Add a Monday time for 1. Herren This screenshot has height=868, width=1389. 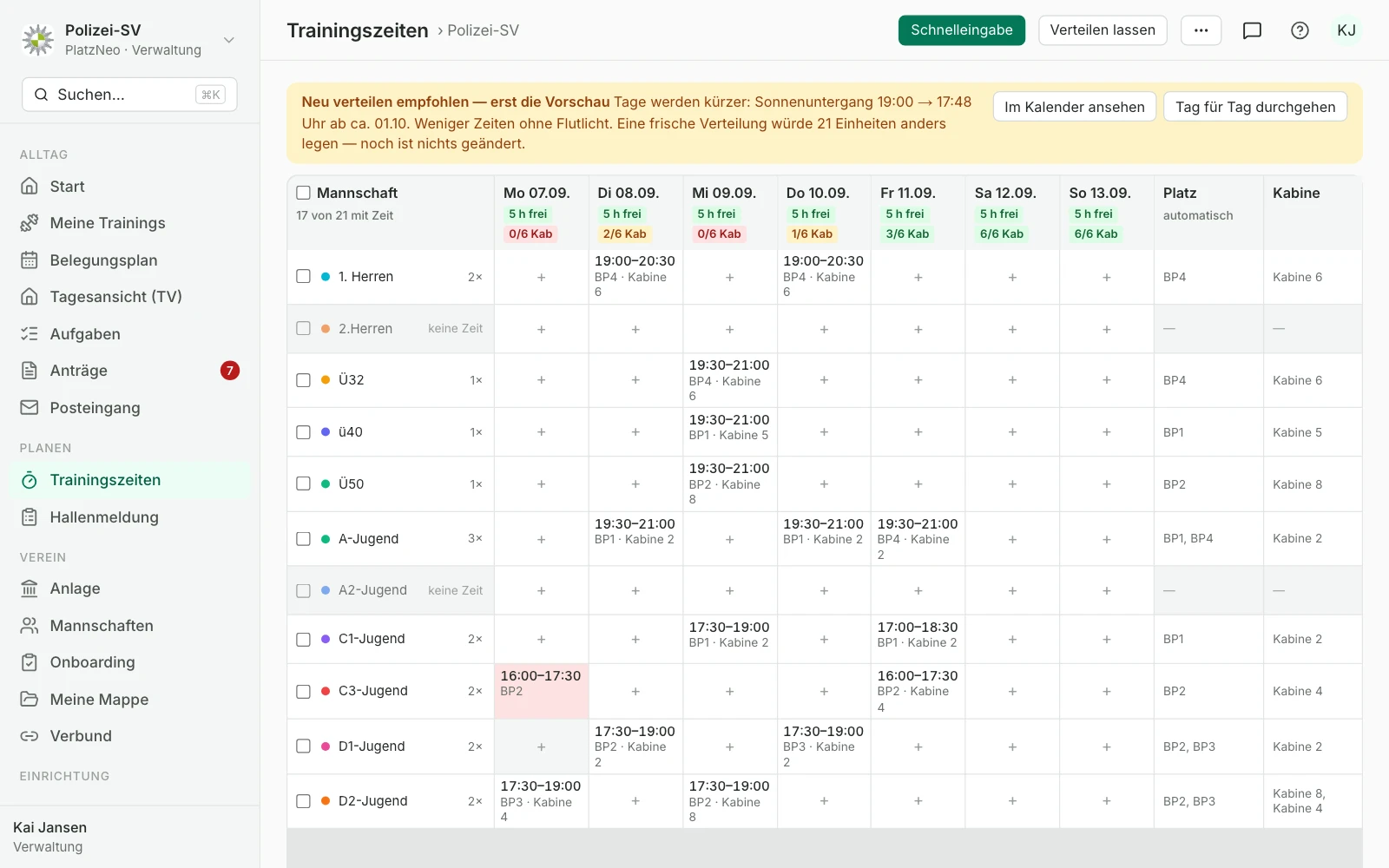tap(542, 277)
